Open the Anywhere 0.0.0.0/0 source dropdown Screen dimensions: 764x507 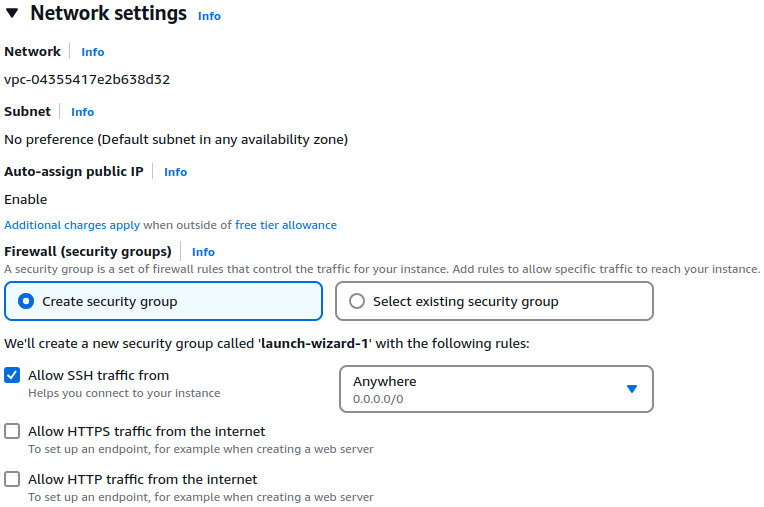pos(496,389)
